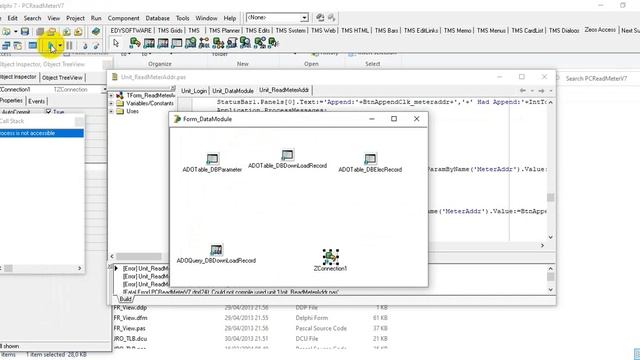
Task: Pick the sixth Zeos Access palette component
Action: click(204, 43)
